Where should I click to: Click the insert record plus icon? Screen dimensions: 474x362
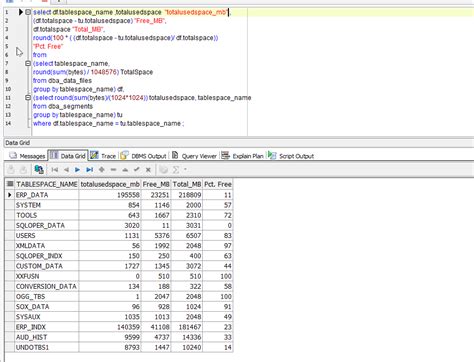point(102,170)
